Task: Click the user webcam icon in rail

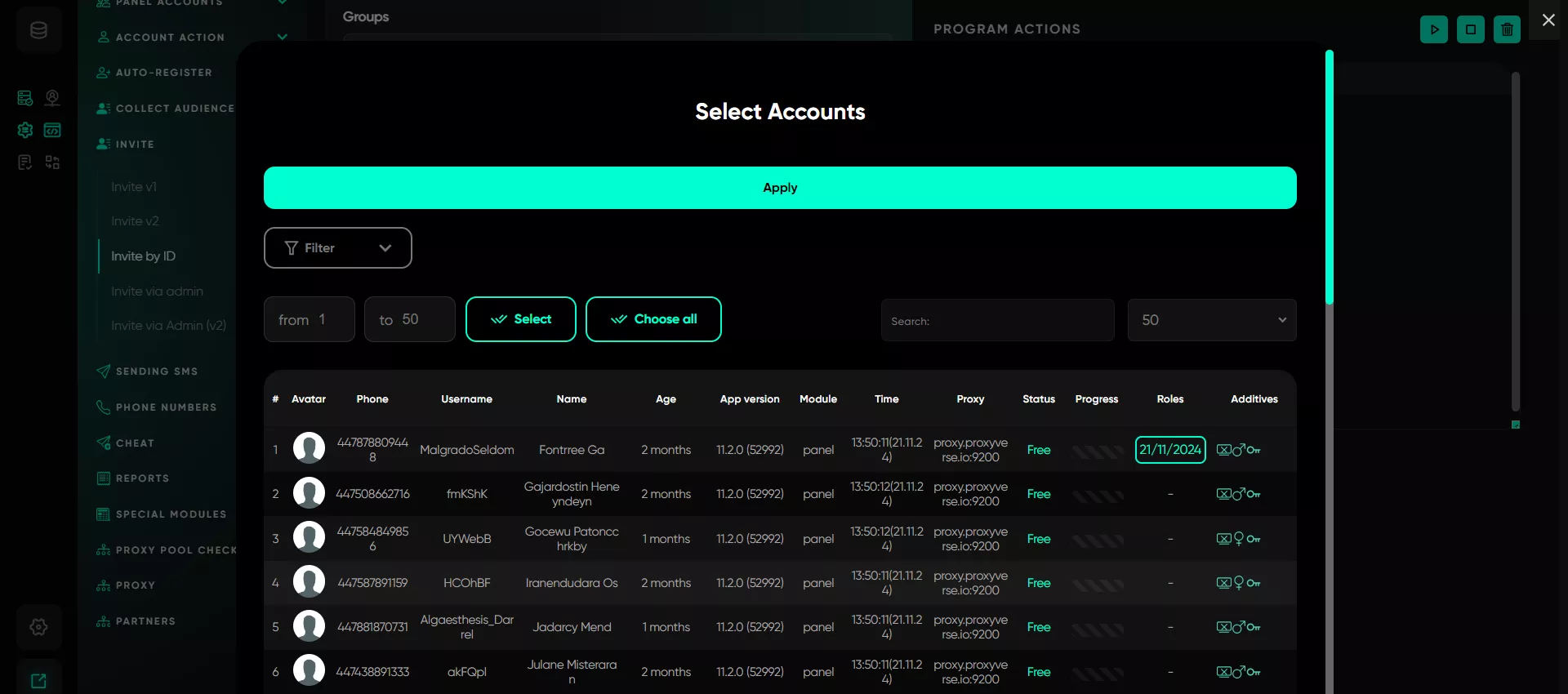Action: (x=52, y=98)
